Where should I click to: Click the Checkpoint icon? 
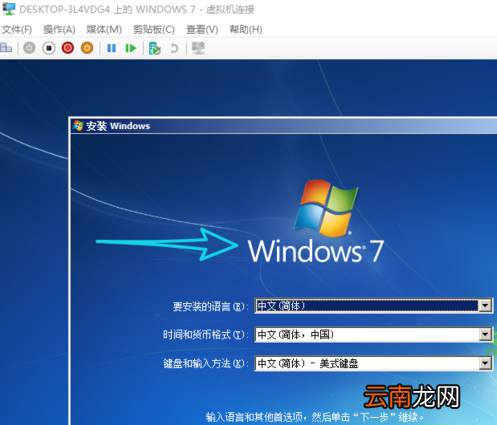(x=155, y=48)
